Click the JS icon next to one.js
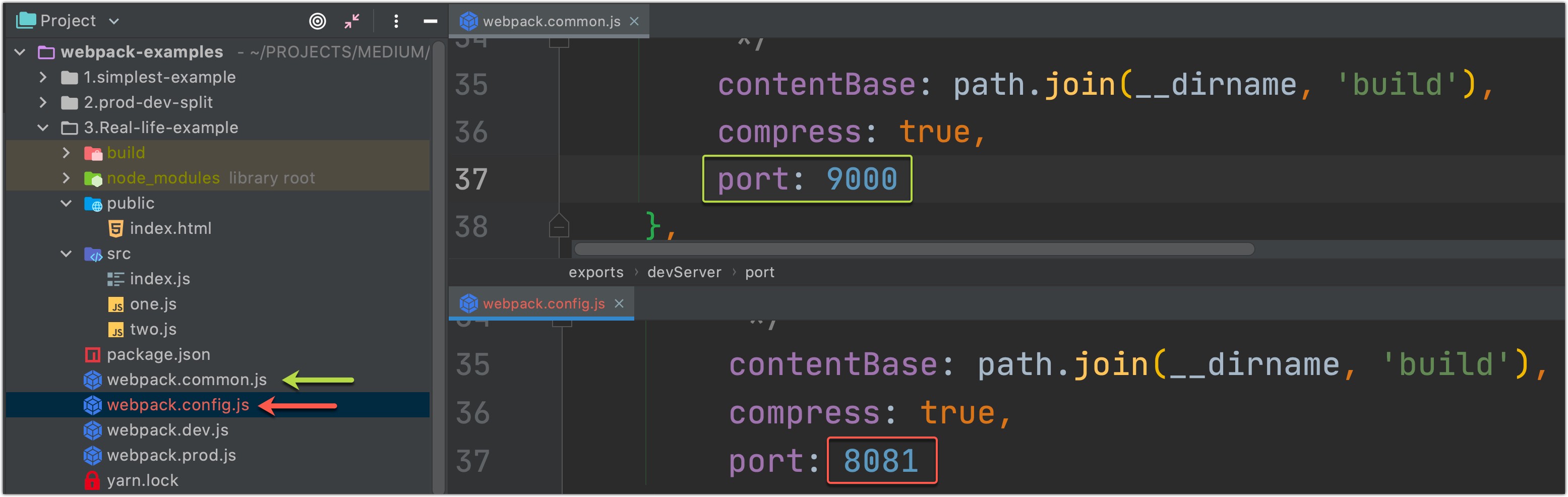The width and height of the screenshot is (1568, 497). tap(115, 305)
